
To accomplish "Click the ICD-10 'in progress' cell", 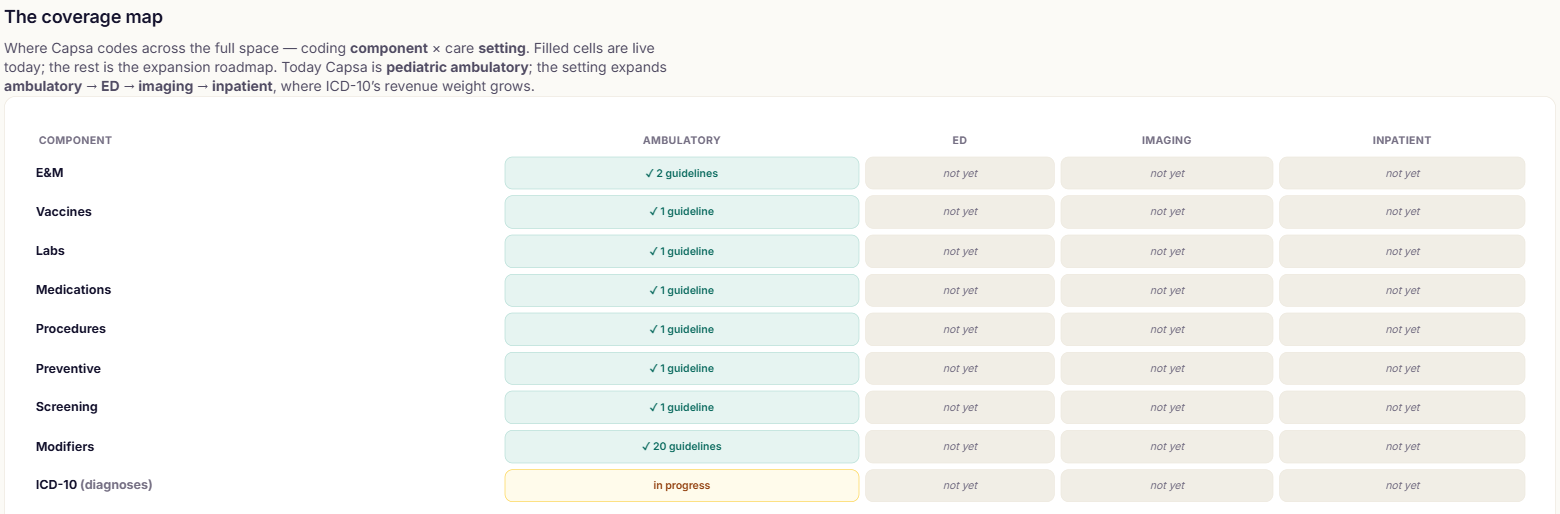I will tap(681, 485).
